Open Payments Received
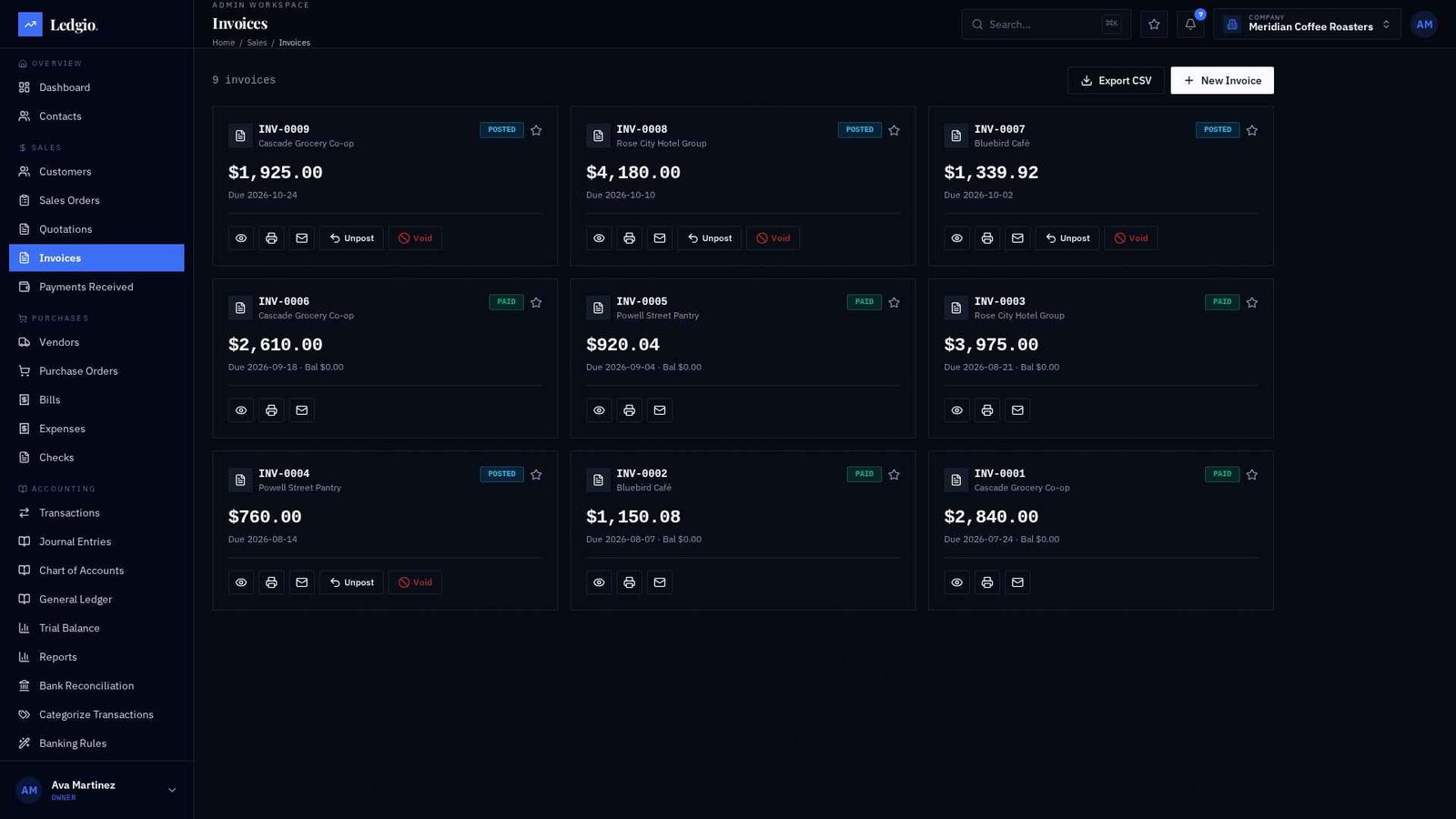This screenshot has height=819, width=1456. pos(96,287)
